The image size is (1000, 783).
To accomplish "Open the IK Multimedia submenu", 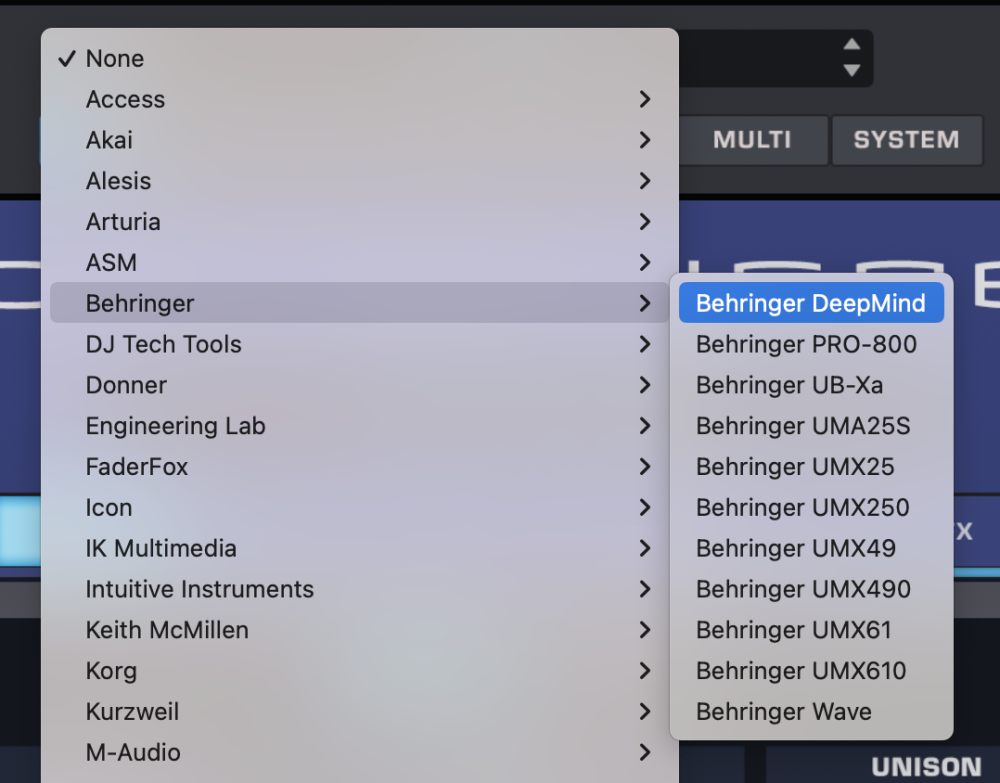I will [x=161, y=549].
